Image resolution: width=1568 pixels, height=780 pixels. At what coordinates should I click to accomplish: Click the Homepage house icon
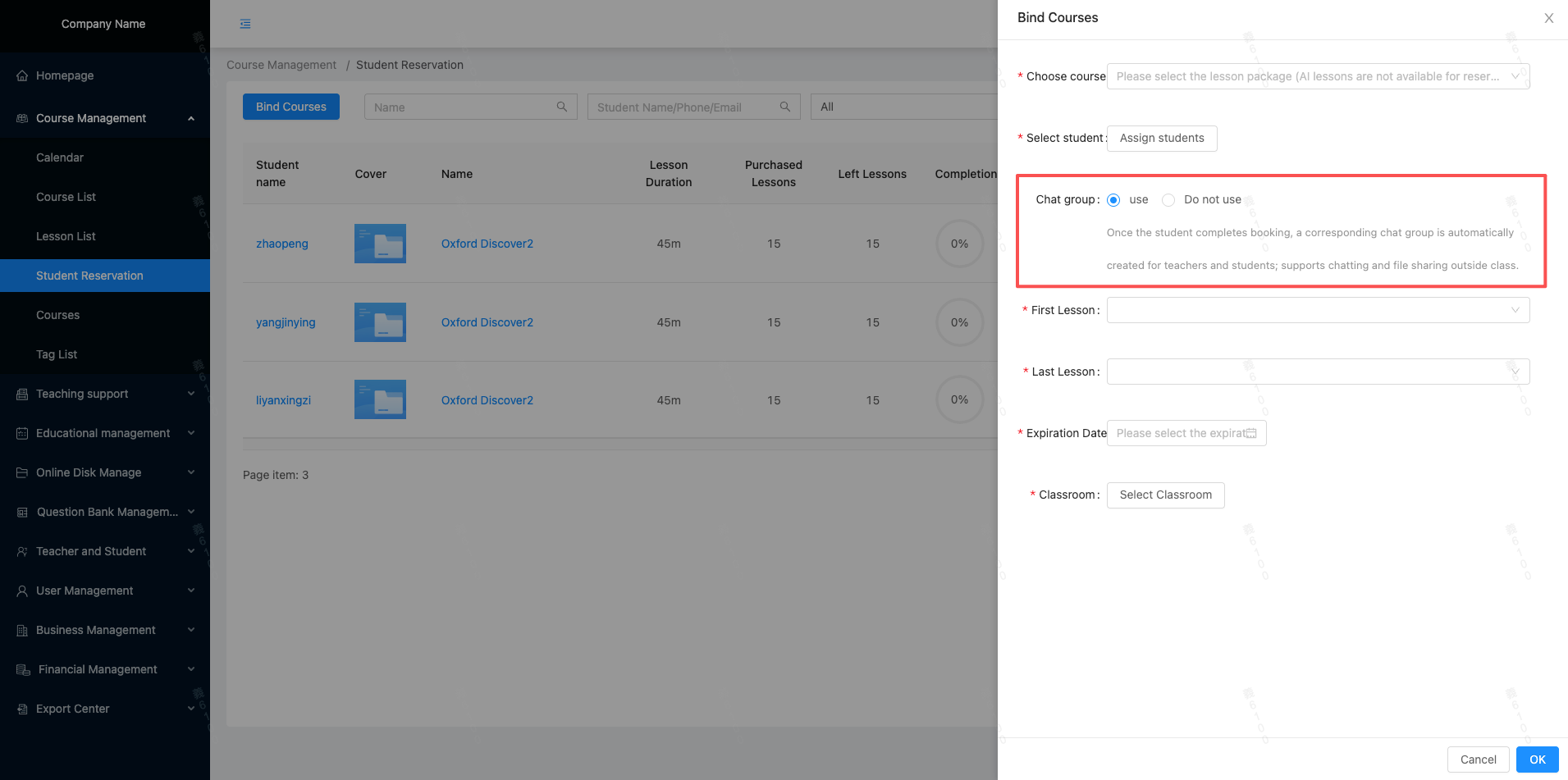click(22, 75)
